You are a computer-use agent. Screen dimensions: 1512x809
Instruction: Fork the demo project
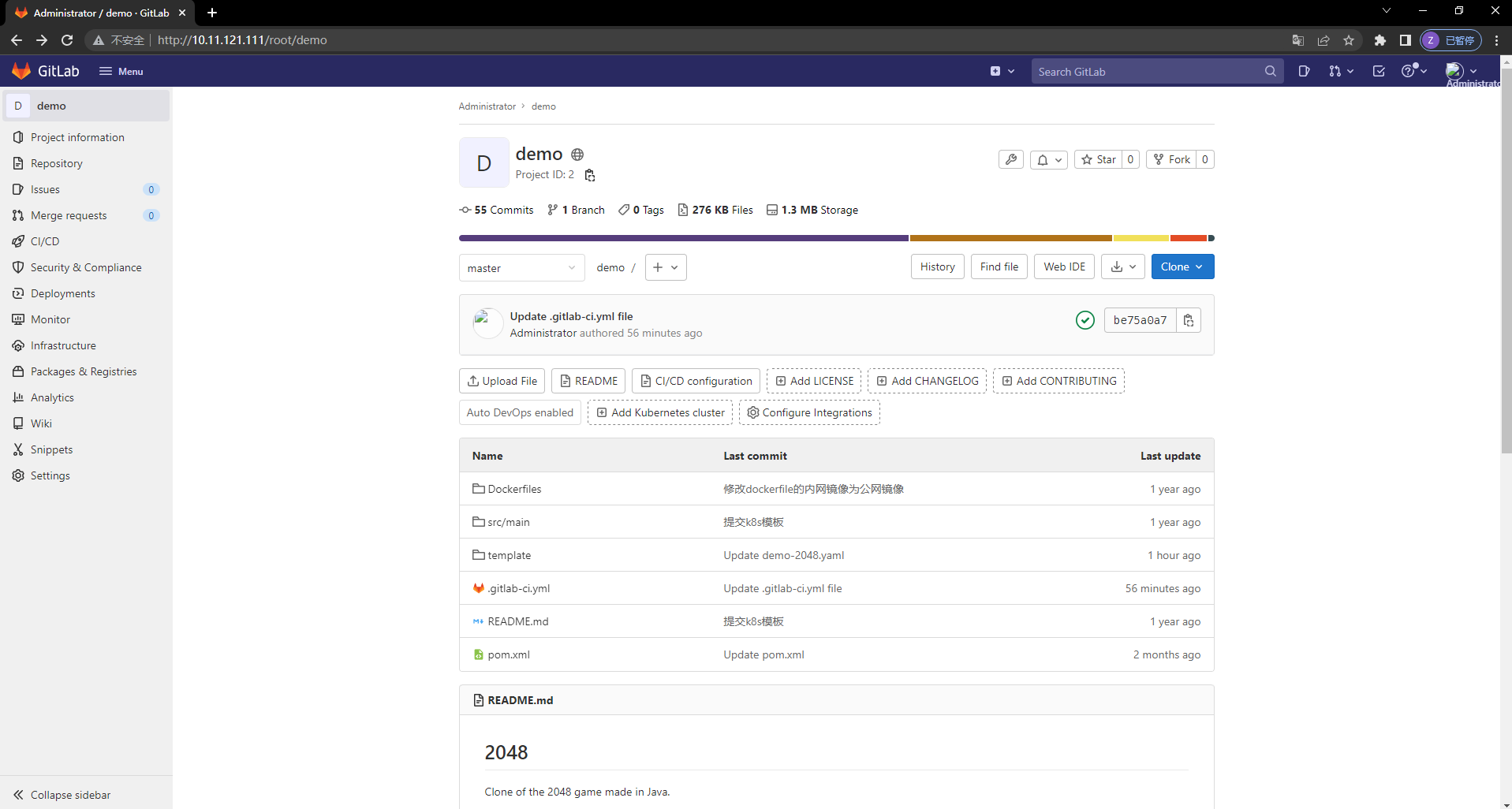[1171, 159]
